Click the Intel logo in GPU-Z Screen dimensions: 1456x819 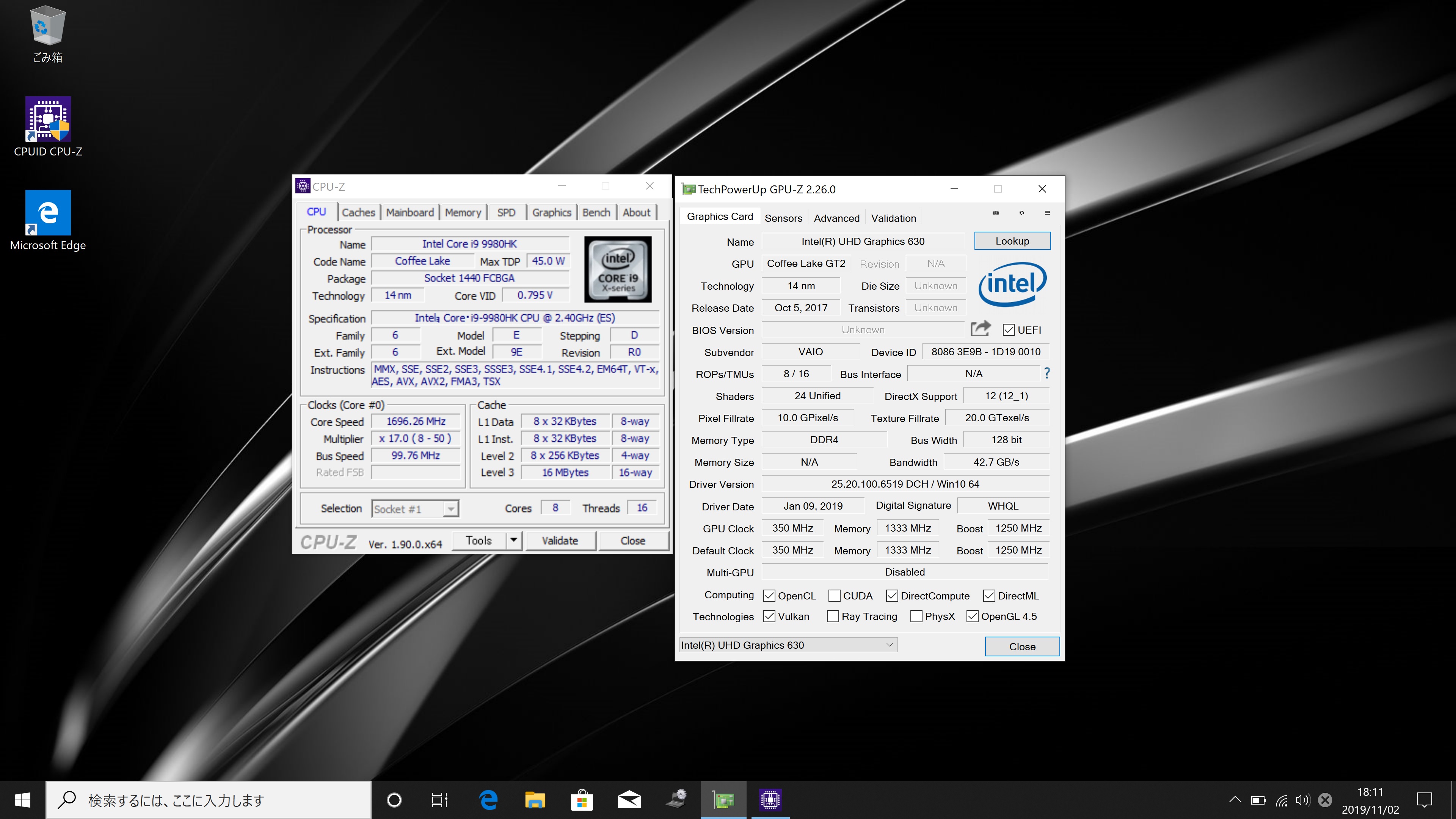point(1012,284)
